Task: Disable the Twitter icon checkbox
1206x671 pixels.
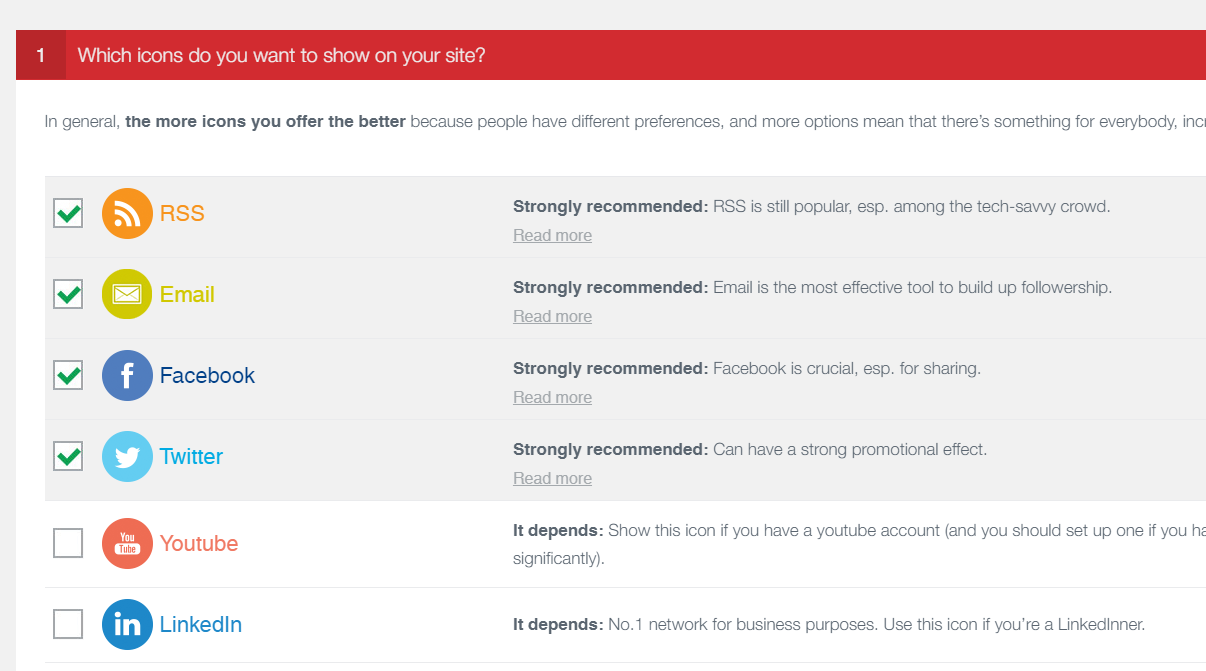Action: [x=68, y=456]
